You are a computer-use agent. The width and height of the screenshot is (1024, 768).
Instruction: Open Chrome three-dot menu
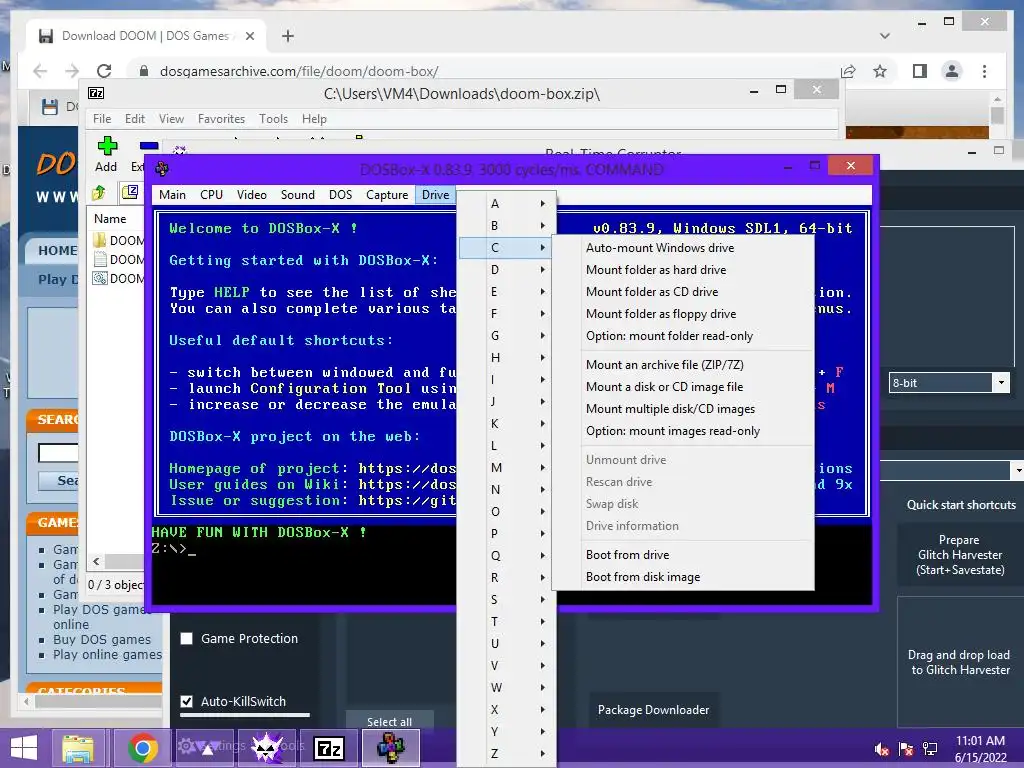pos(984,71)
